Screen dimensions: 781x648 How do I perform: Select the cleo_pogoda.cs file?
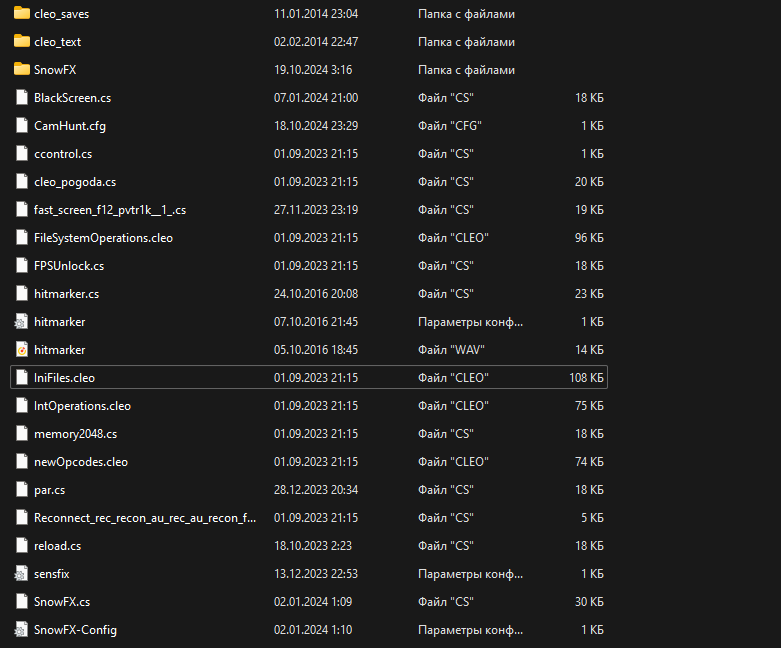point(75,182)
